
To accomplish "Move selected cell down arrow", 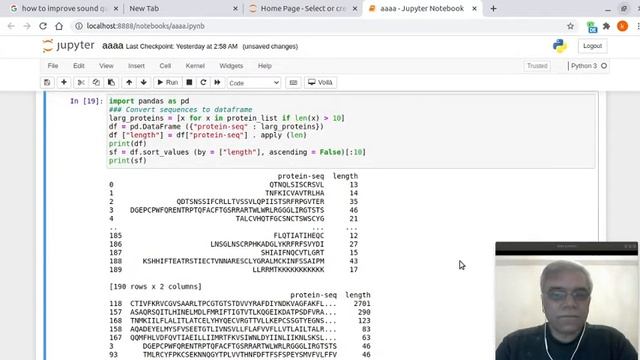I will pyautogui.click(x=144, y=82).
